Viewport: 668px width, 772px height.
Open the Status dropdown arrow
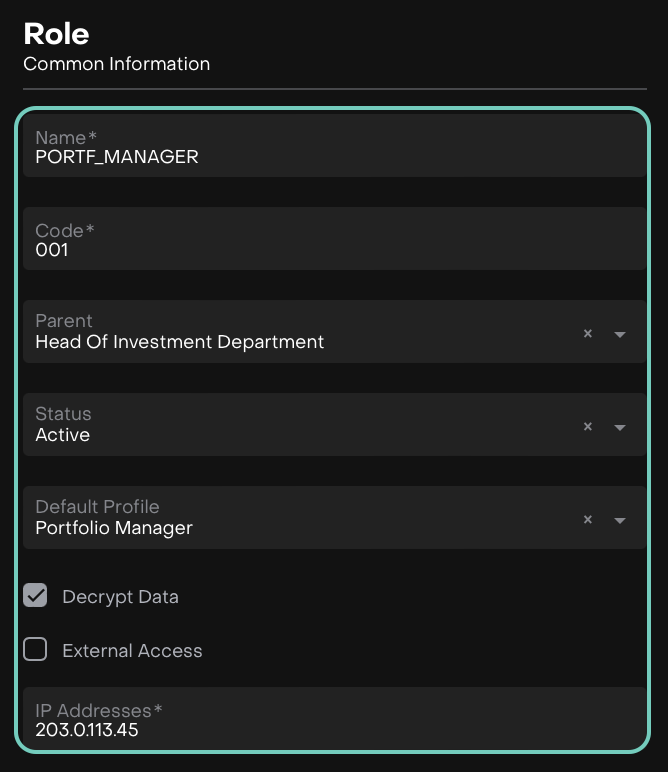pyautogui.click(x=620, y=427)
